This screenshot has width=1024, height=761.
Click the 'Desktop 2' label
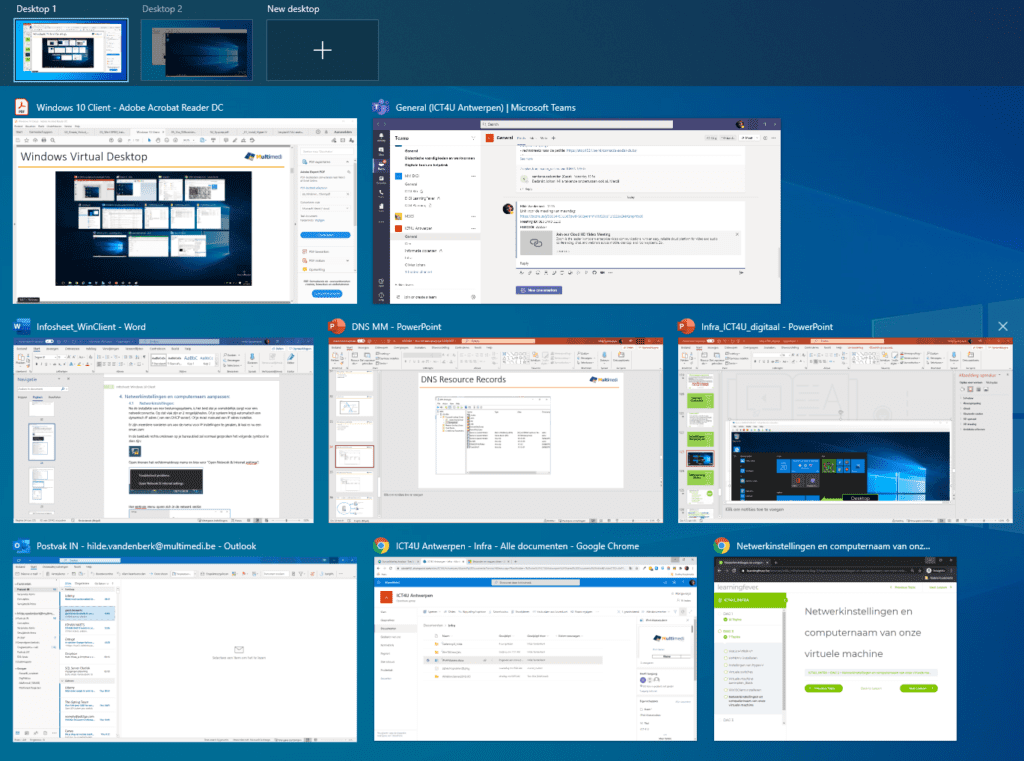pos(162,8)
